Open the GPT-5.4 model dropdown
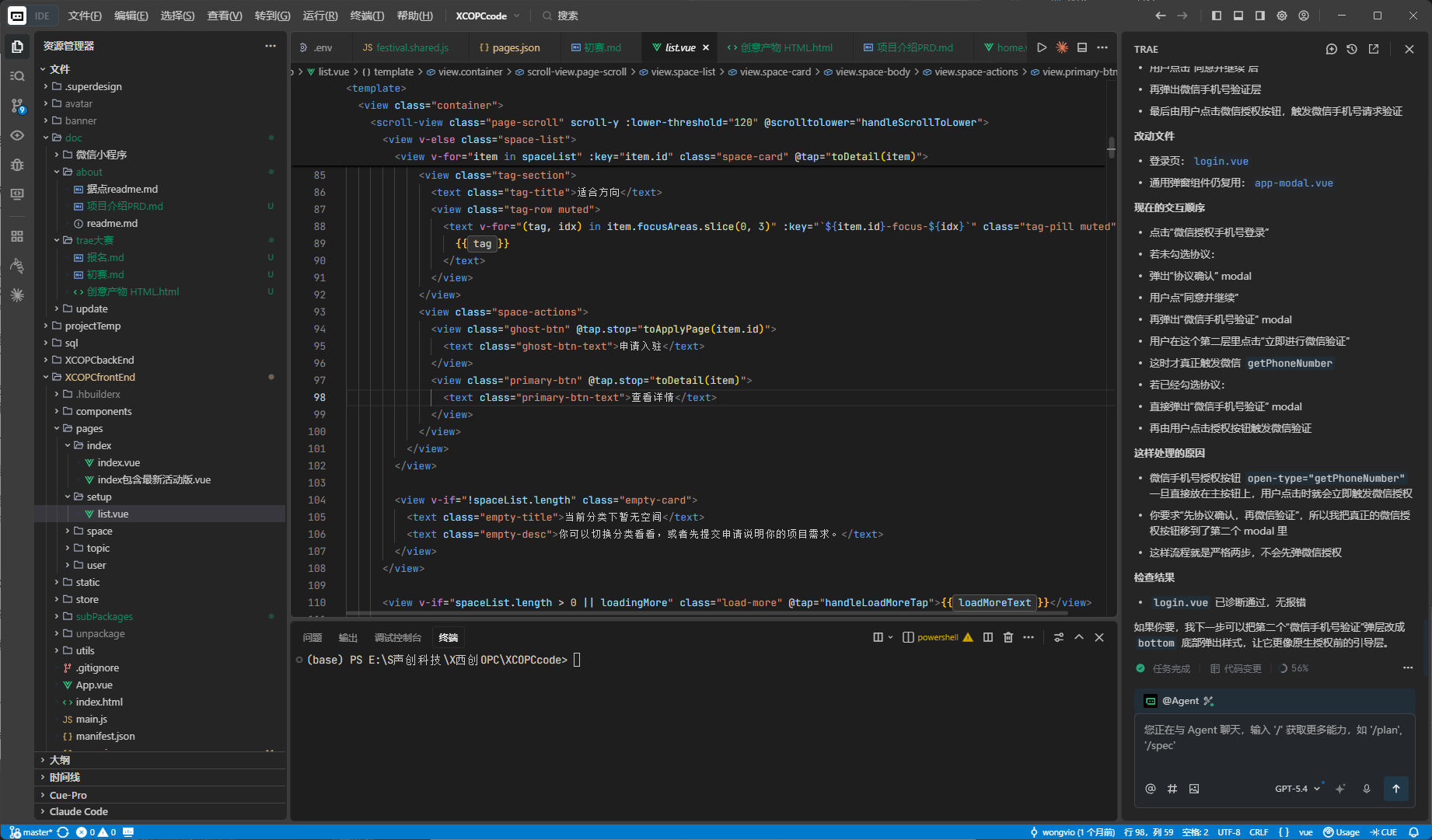The image size is (1432, 840). pyautogui.click(x=1298, y=789)
